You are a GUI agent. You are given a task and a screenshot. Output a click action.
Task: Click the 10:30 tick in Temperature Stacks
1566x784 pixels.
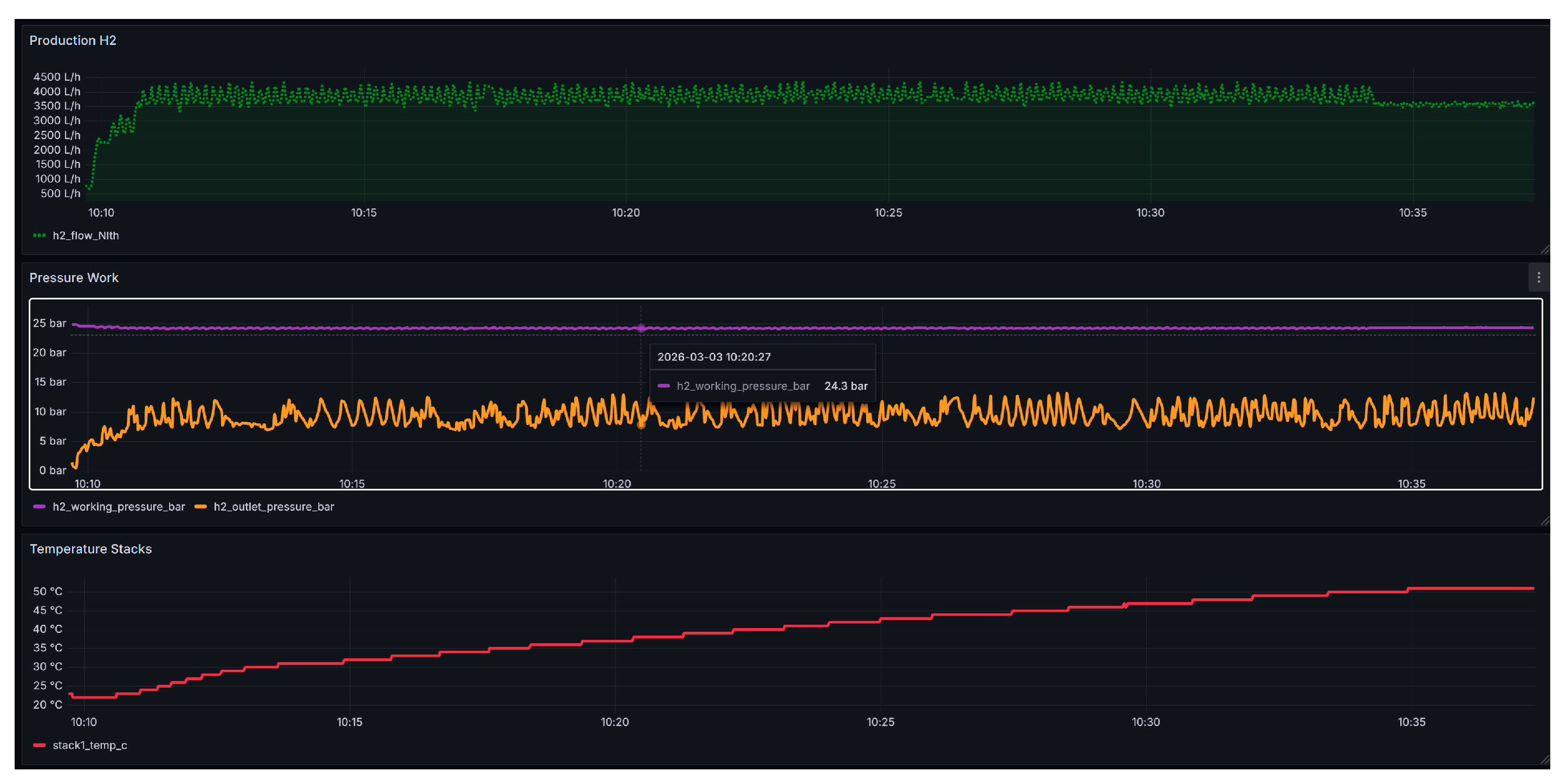[x=1146, y=722]
